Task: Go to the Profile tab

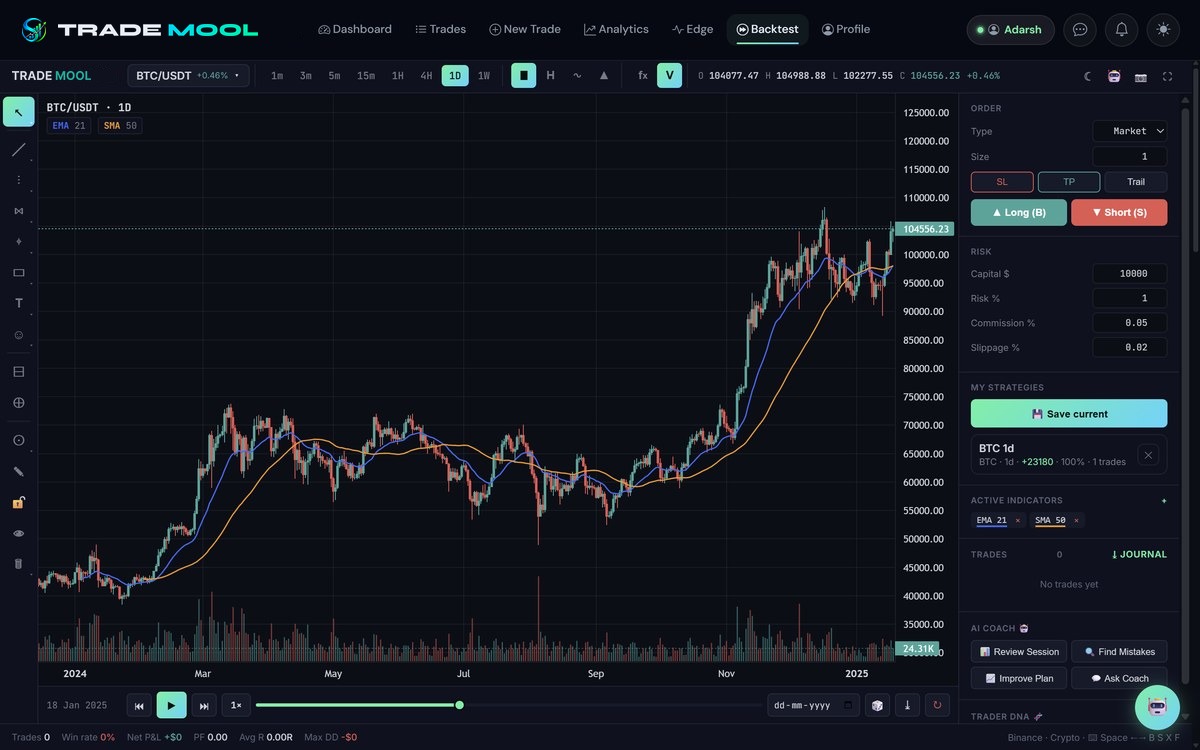Action: tap(846, 29)
